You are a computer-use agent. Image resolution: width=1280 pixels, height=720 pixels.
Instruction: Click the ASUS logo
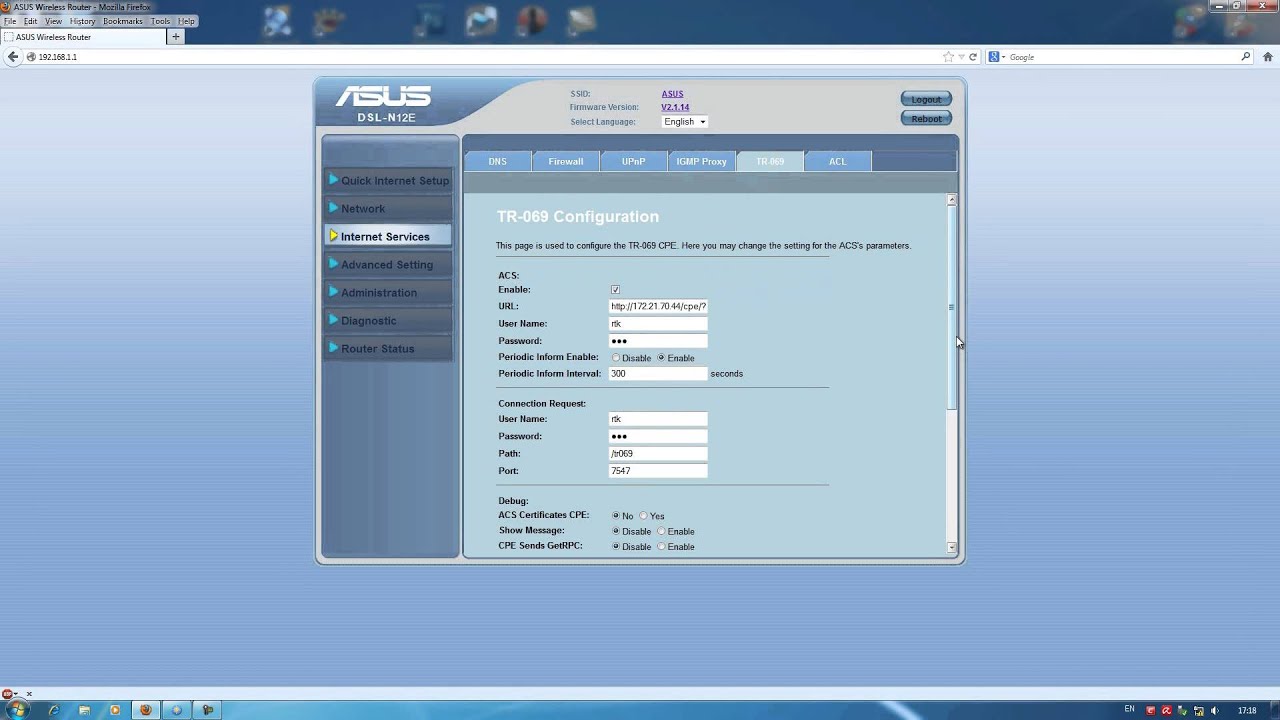pyautogui.click(x=384, y=97)
